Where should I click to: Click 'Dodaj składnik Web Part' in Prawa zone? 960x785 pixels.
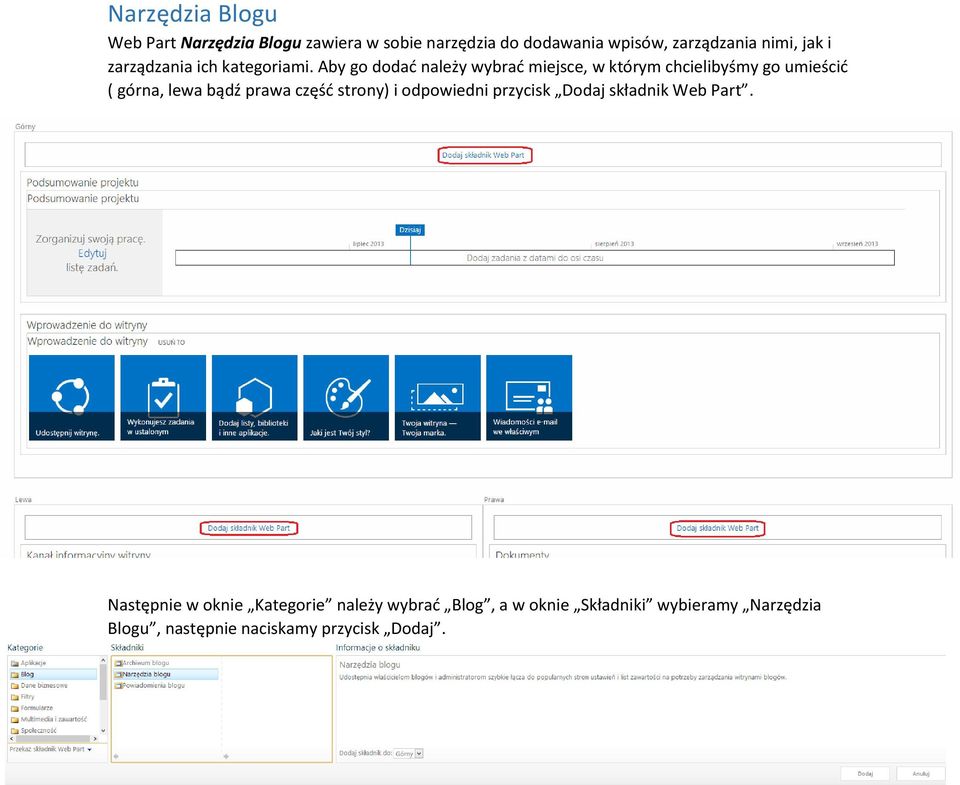pos(718,528)
